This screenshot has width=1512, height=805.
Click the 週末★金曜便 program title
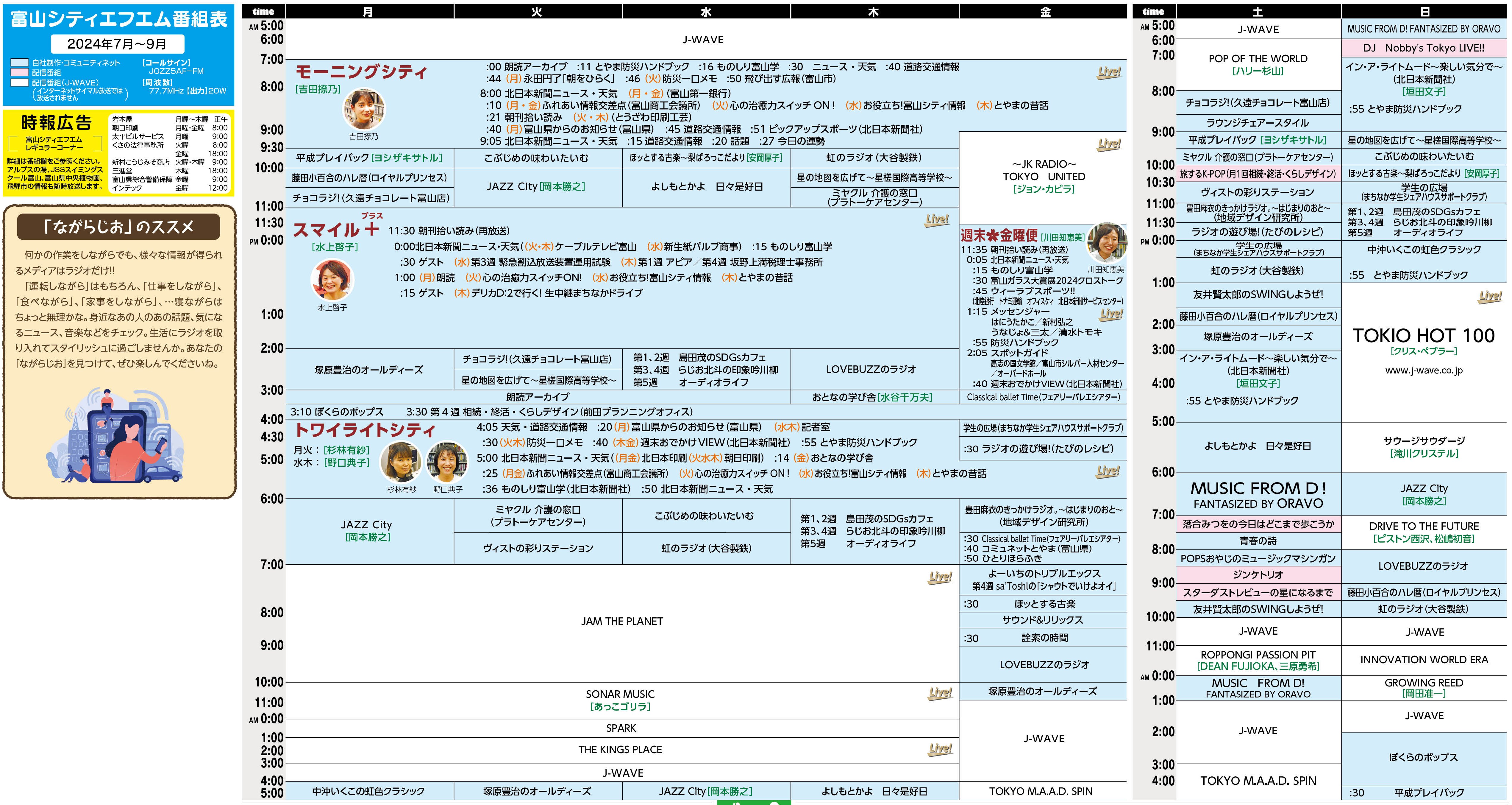click(x=999, y=236)
